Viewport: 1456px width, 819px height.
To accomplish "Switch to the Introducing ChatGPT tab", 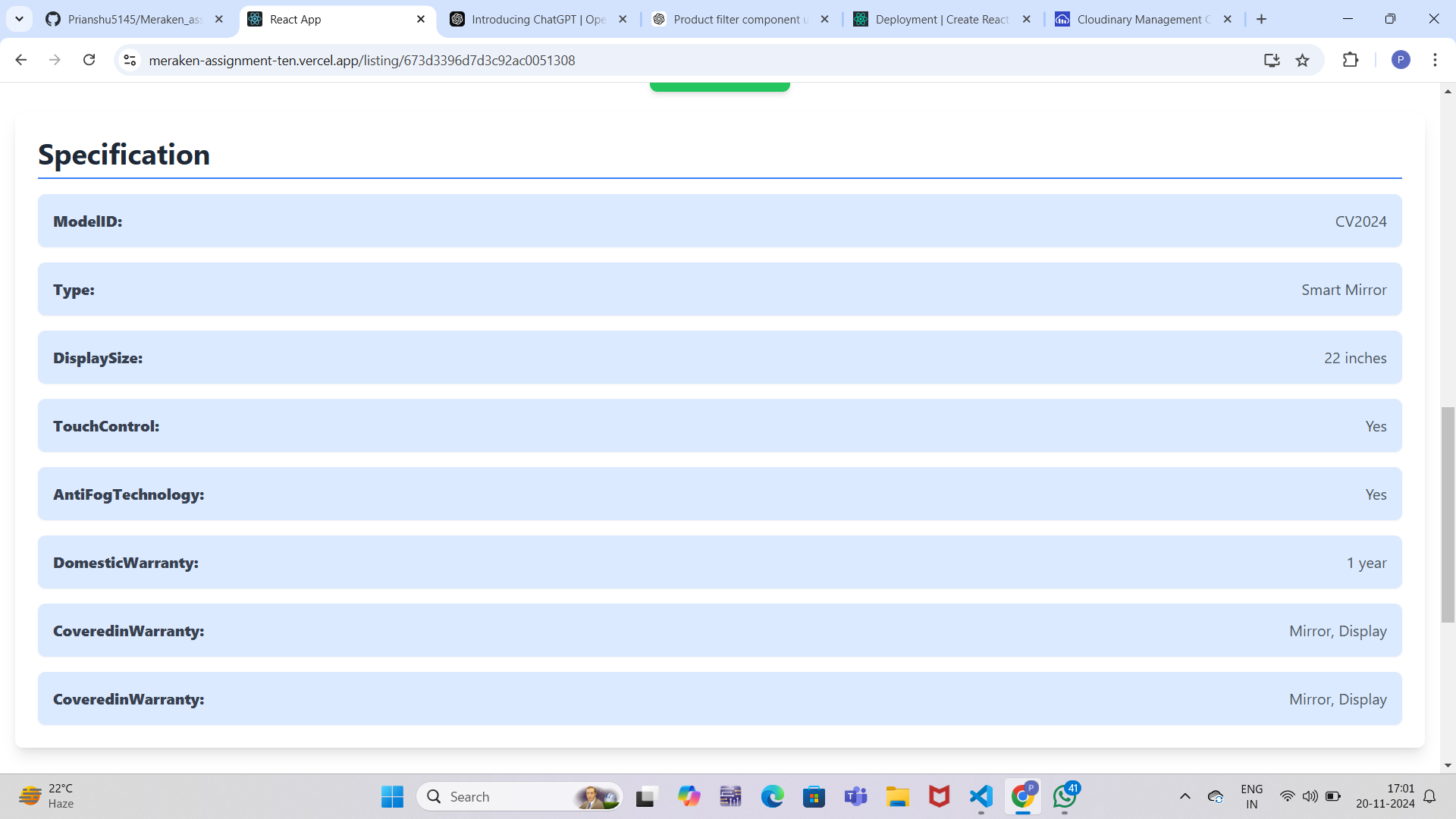I will pos(538,19).
